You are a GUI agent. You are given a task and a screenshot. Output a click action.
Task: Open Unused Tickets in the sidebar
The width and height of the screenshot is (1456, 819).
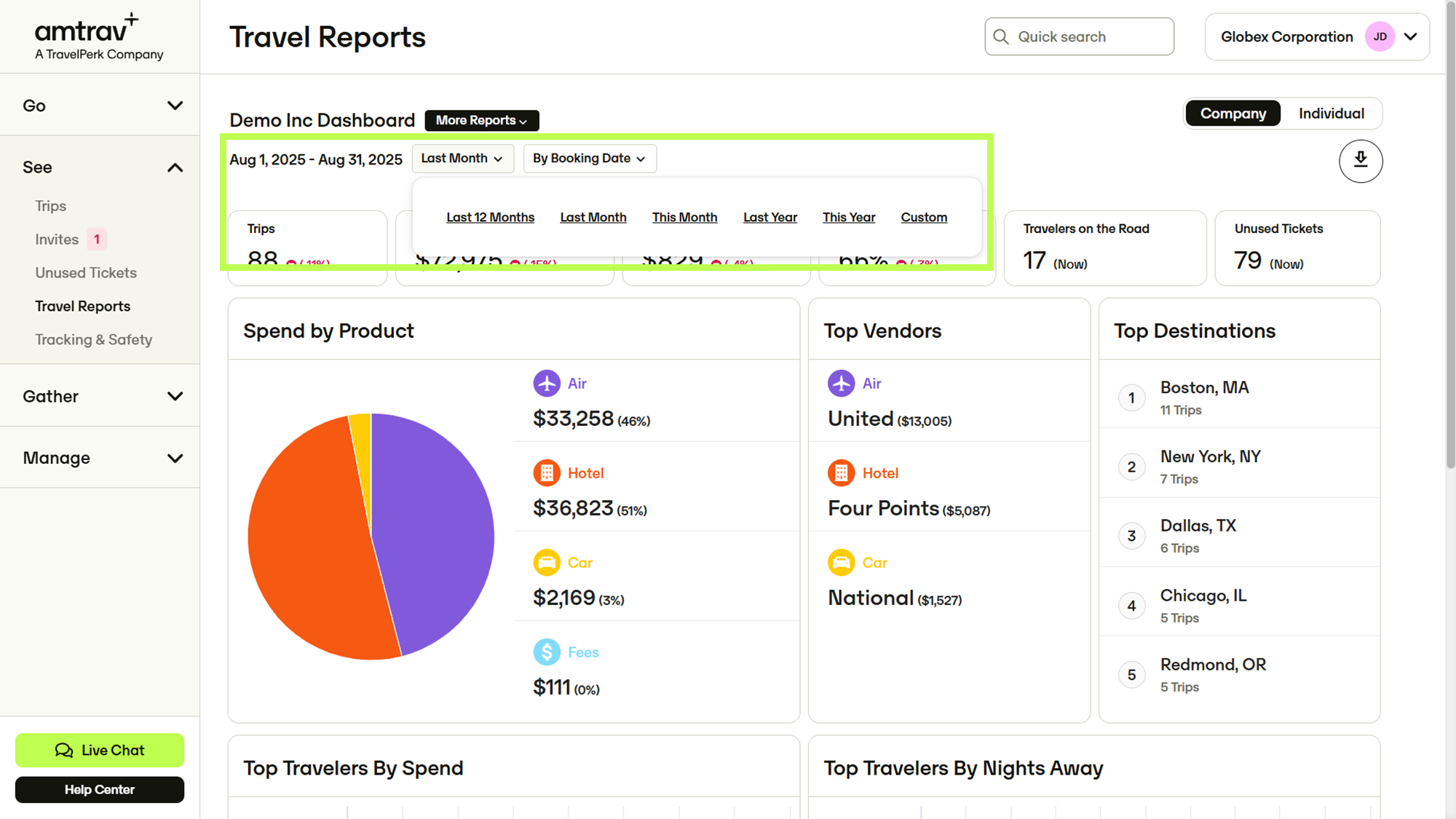pos(86,273)
